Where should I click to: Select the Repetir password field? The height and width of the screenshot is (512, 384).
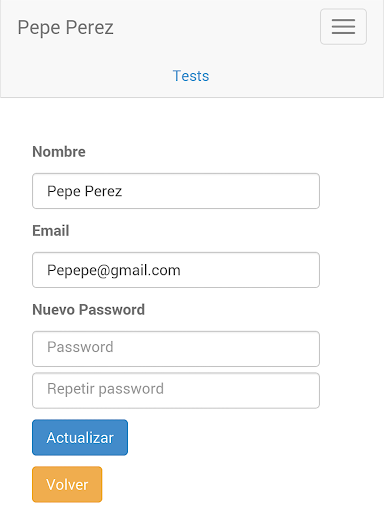pyautogui.click(x=176, y=391)
